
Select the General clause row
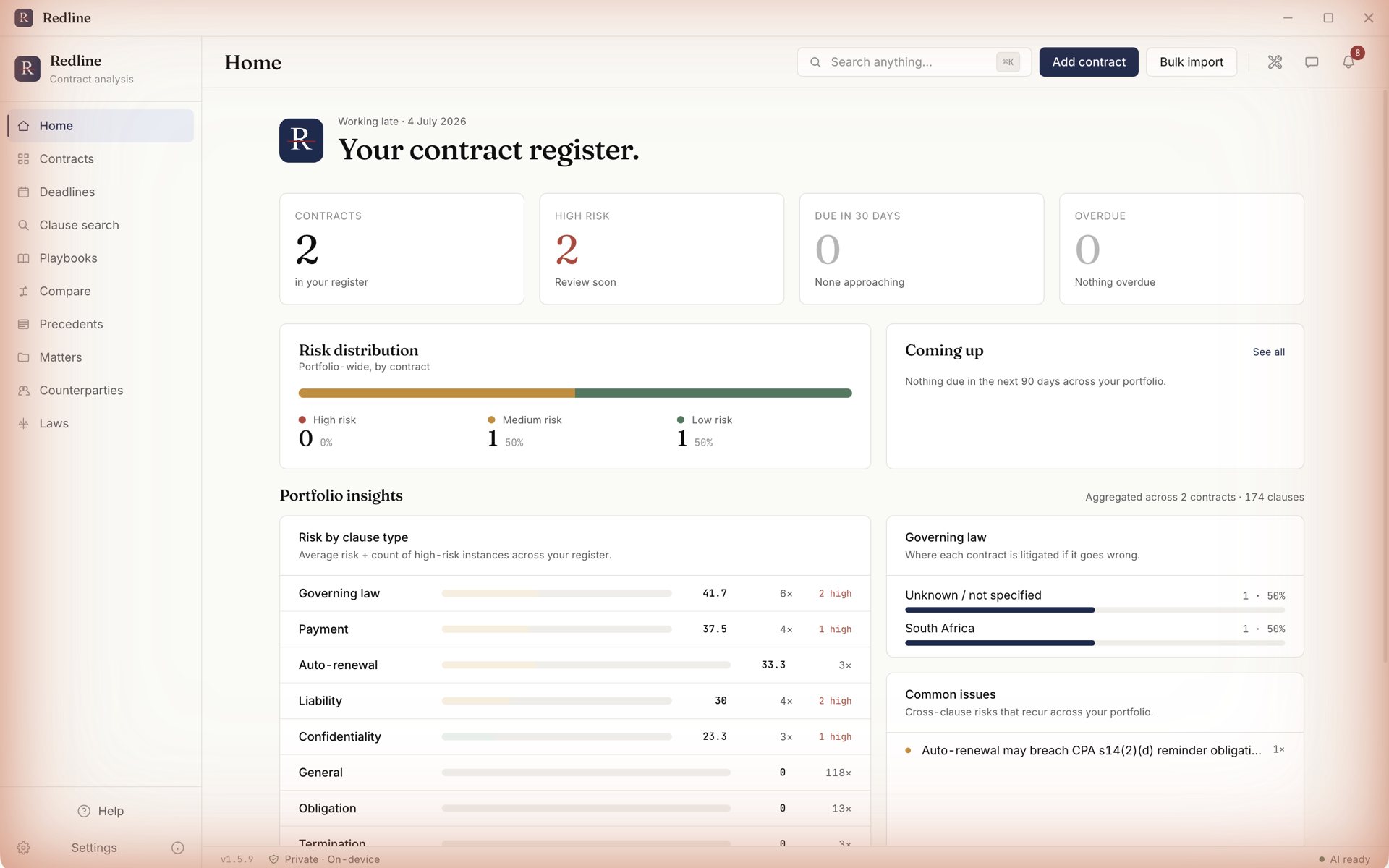[x=575, y=773]
